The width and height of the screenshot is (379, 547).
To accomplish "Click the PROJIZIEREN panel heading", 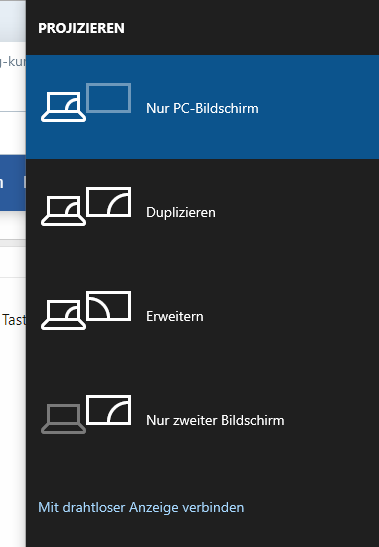I will 81,28.
